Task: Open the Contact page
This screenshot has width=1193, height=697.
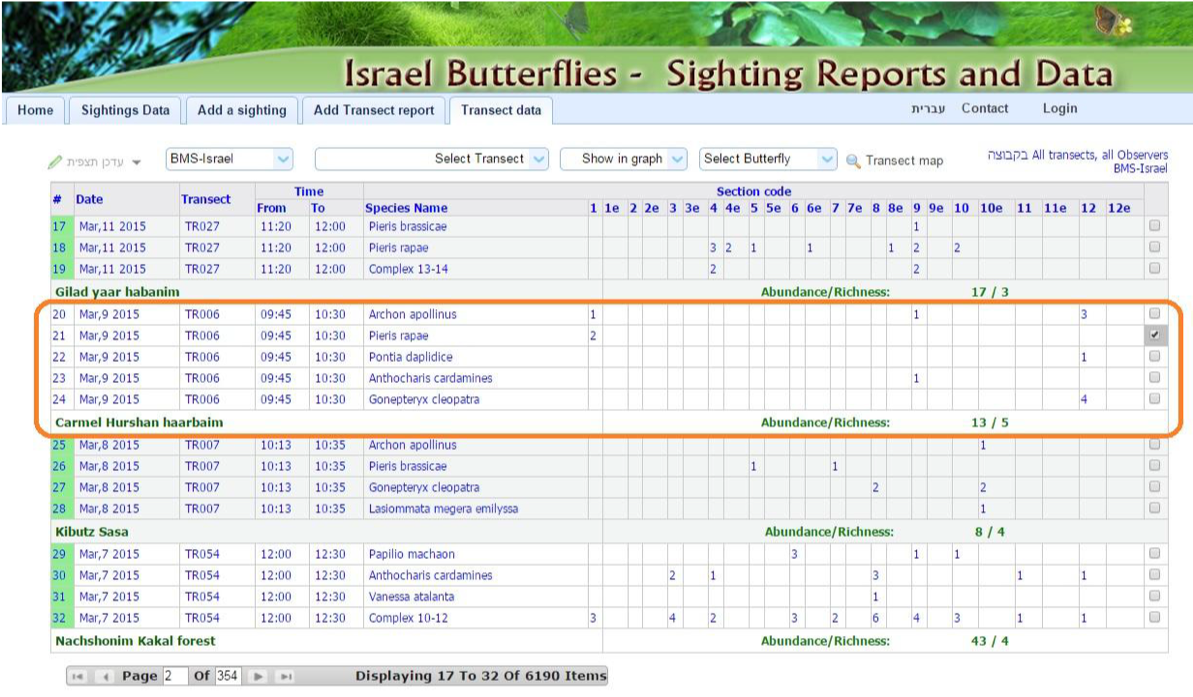Action: tap(984, 108)
